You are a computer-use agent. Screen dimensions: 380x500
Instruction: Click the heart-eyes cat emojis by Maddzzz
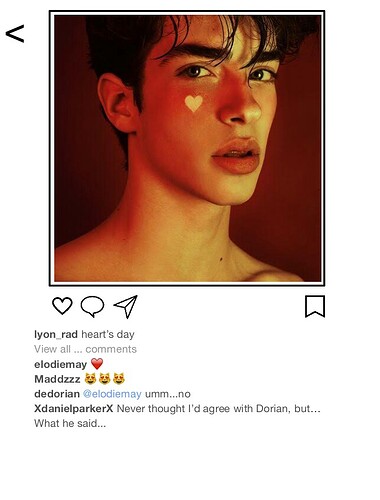click(105, 379)
